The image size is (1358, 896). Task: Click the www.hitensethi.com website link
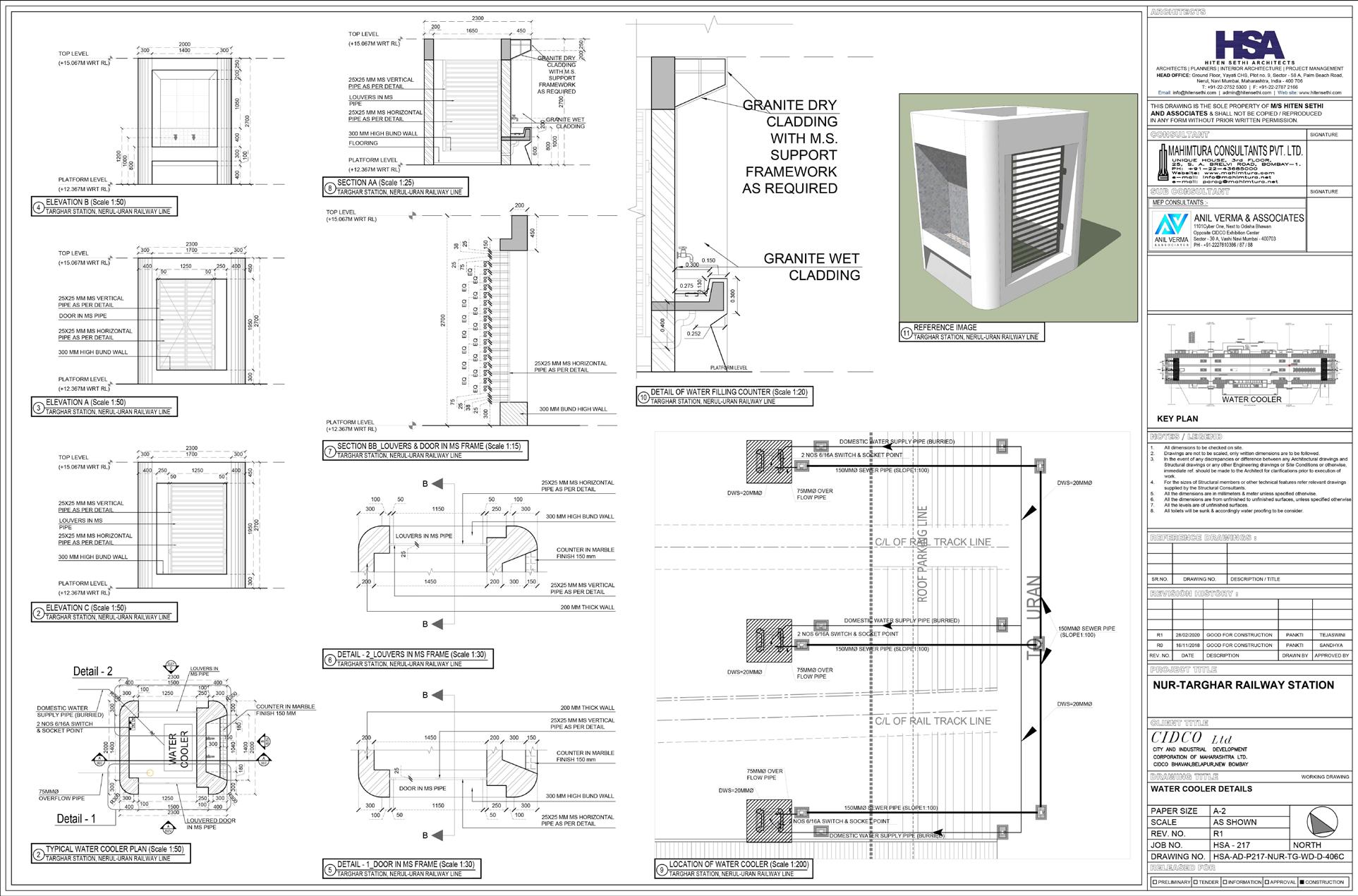1319,92
